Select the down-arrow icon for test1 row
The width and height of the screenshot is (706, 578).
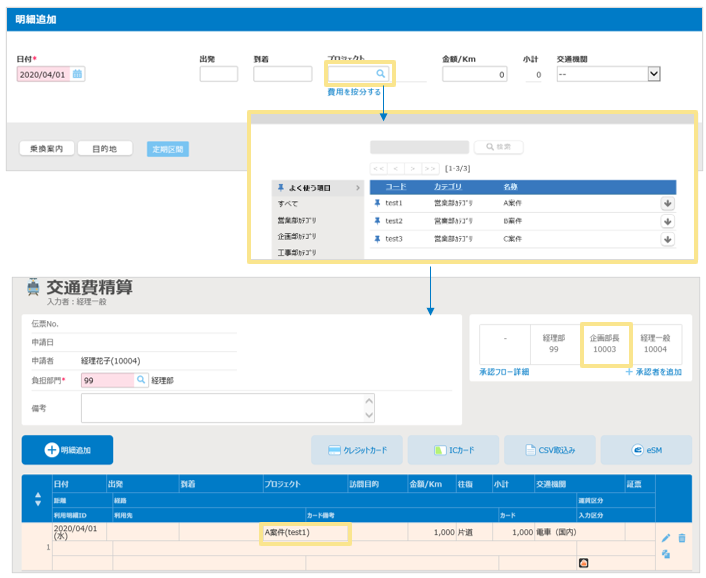pos(667,203)
